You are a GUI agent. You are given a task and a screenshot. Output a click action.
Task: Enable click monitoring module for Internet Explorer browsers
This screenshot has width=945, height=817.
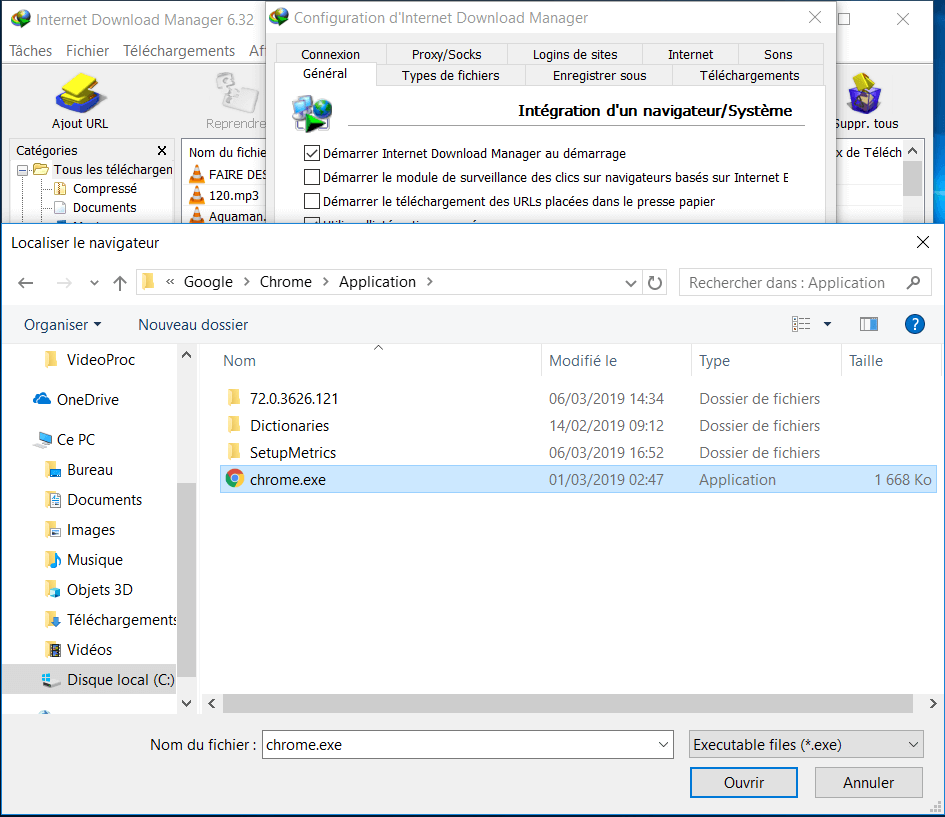[x=312, y=177]
